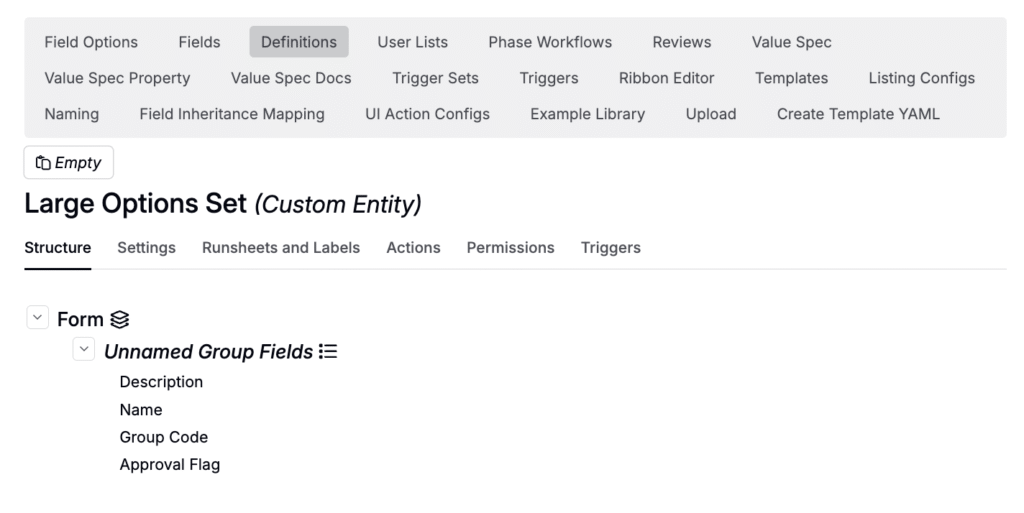Image resolution: width=1024 pixels, height=513 pixels.
Task: Switch to the Settings tab
Action: click(146, 248)
